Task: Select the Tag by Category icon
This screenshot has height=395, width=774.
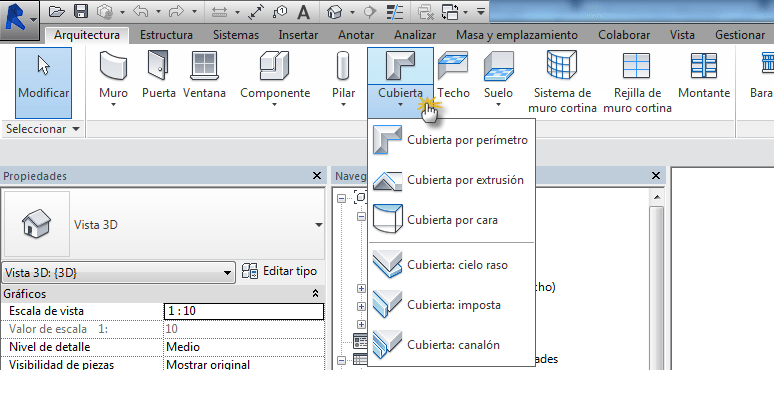Action: (x=280, y=12)
